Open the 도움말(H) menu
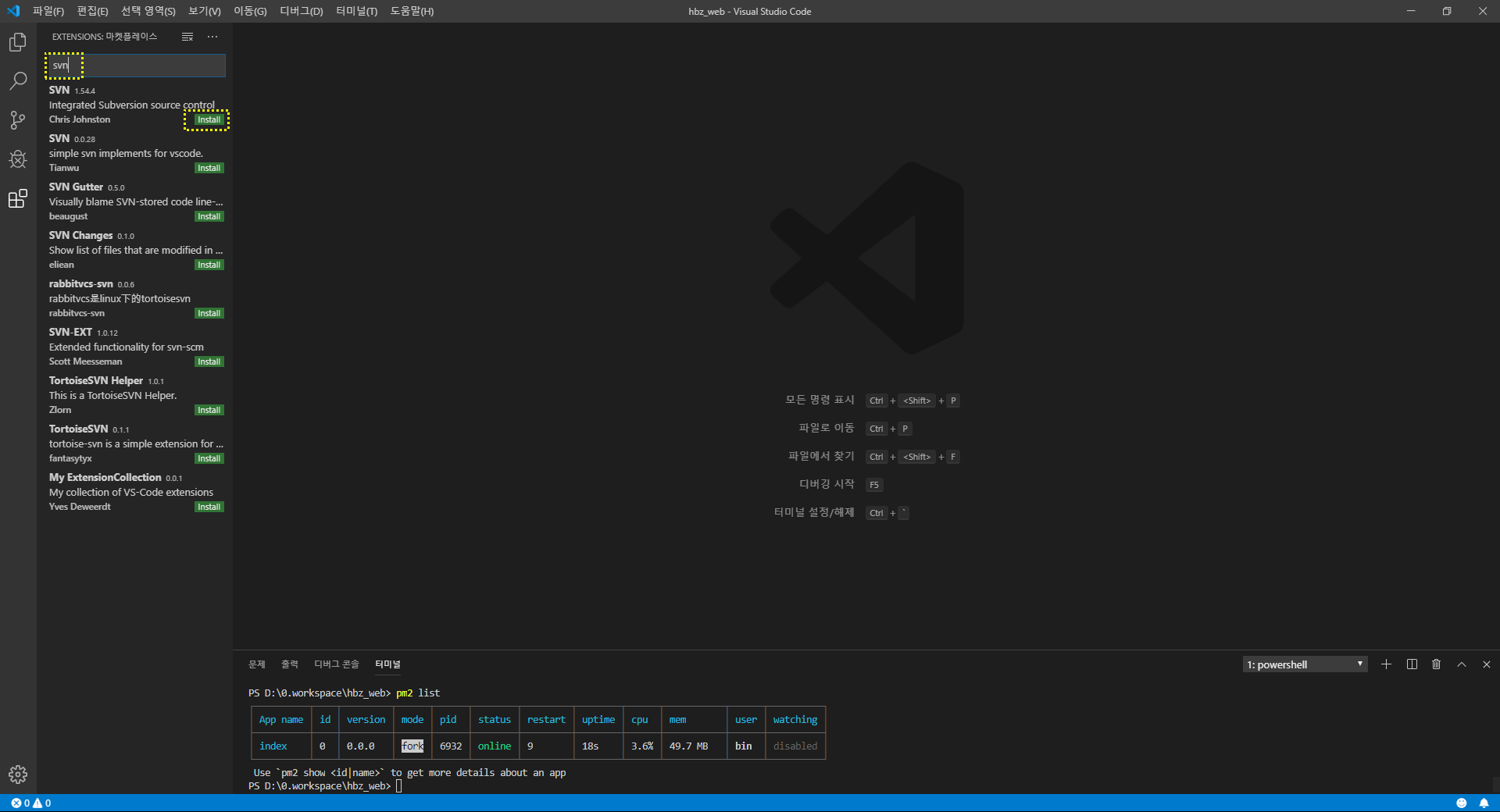The width and height of the screenshot is (1500, 812). pos(412,11)
